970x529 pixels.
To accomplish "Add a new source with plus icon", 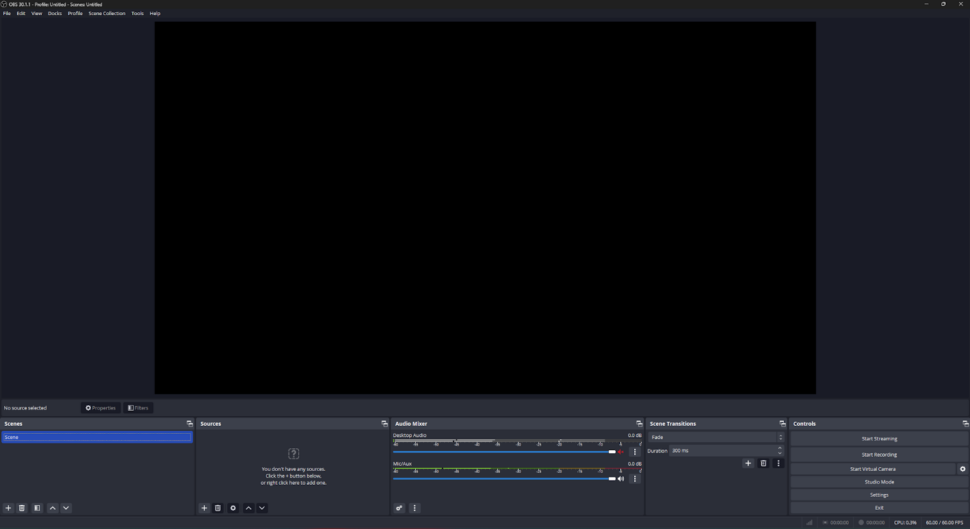I will coord(205,508).
